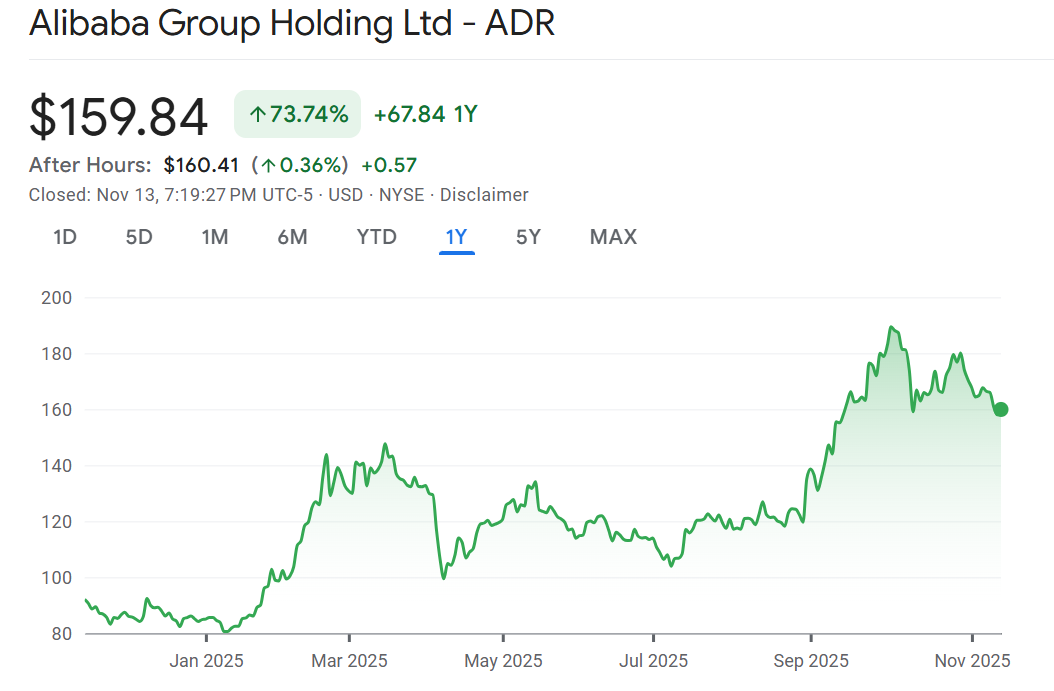Select the YTD range tab
This screenshot has width=1054, height=691.
[x=377, y=237]
